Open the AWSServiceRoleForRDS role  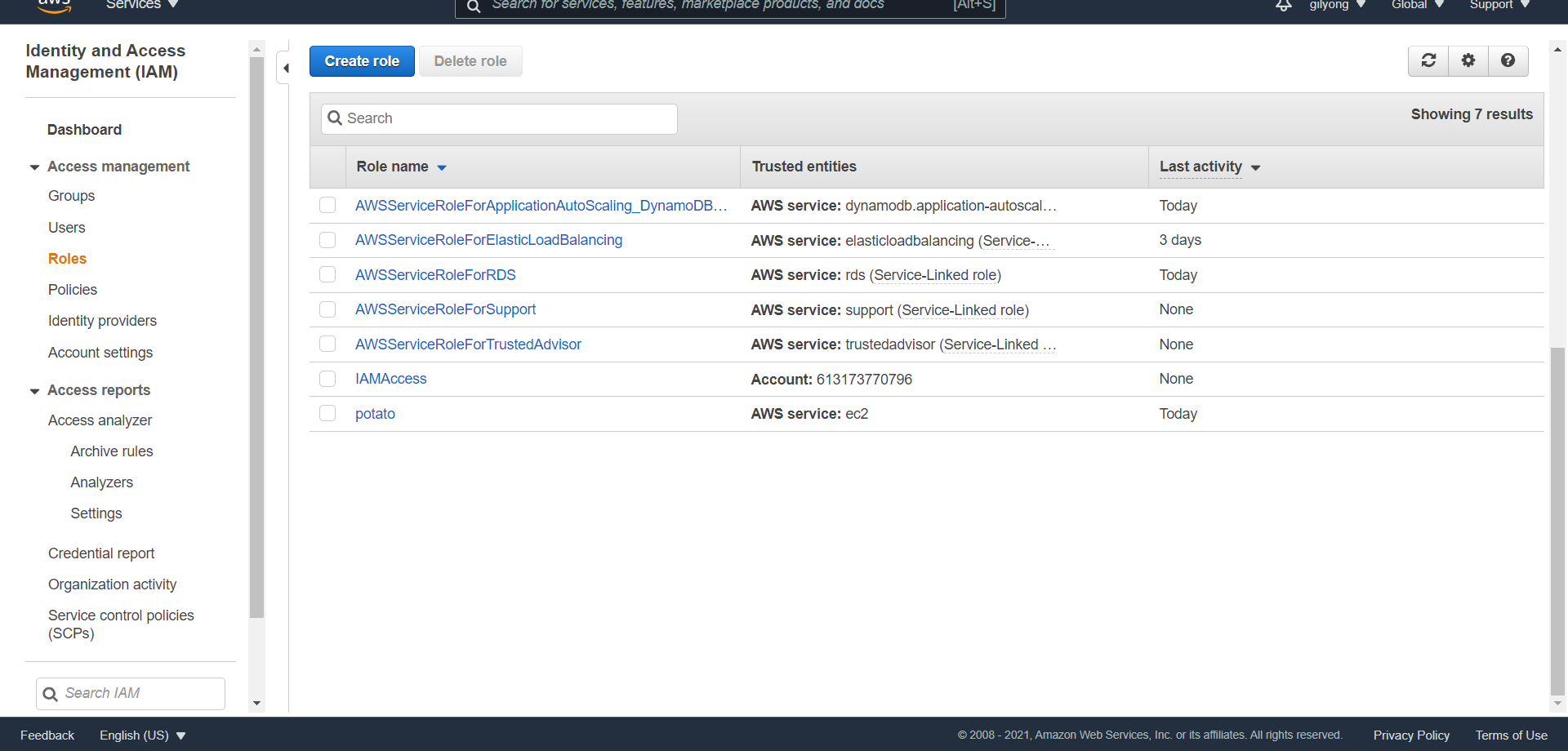point(435,275)
